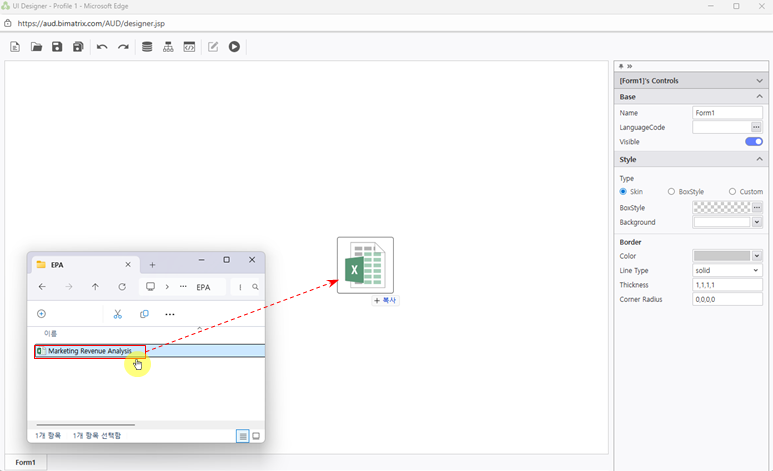Switch to the Form1 tab
This screenshot has height=471, width=773.
click(25, 462)
